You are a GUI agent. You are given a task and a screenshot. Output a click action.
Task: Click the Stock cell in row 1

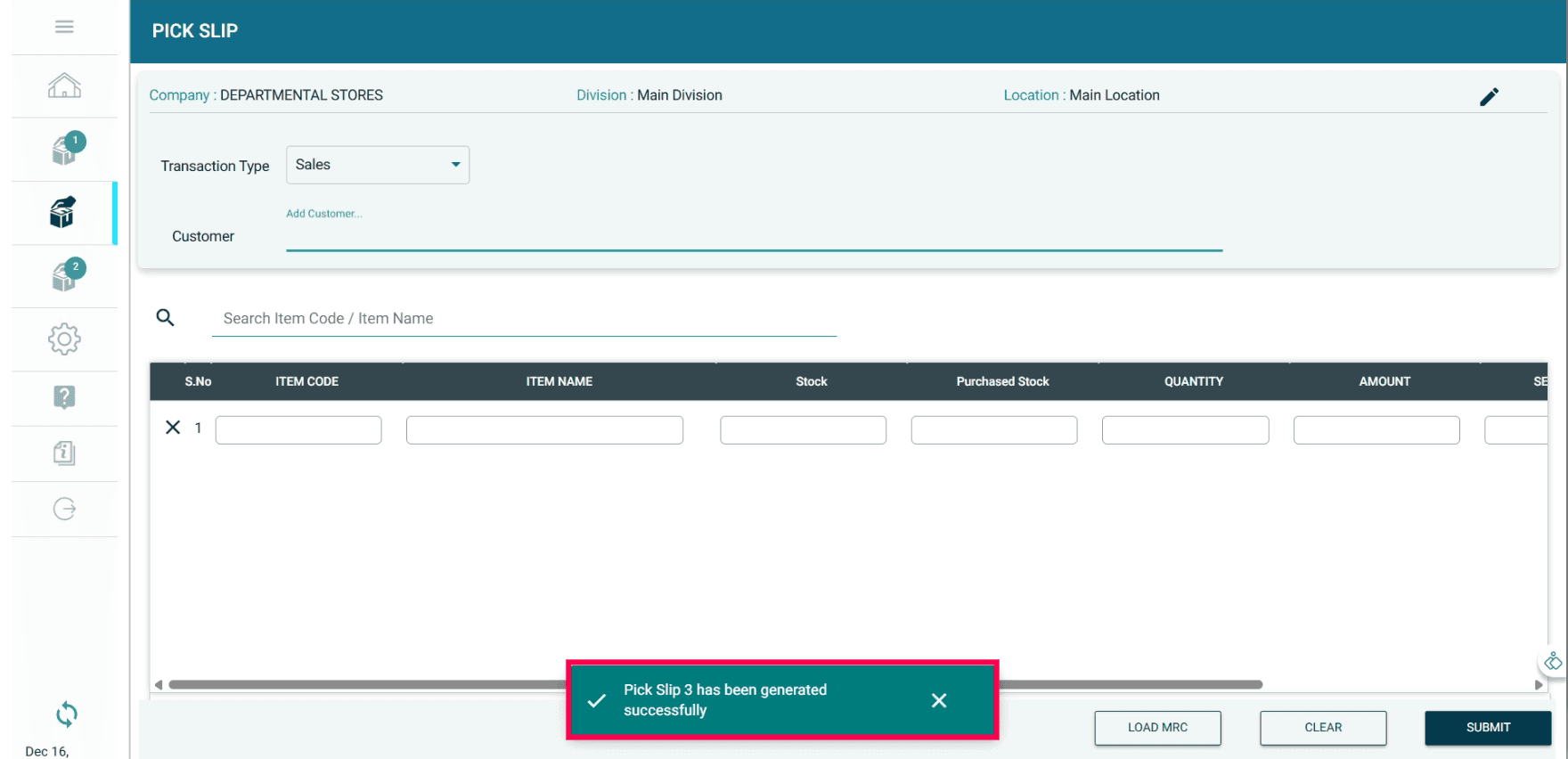click(x=803, y=430)
